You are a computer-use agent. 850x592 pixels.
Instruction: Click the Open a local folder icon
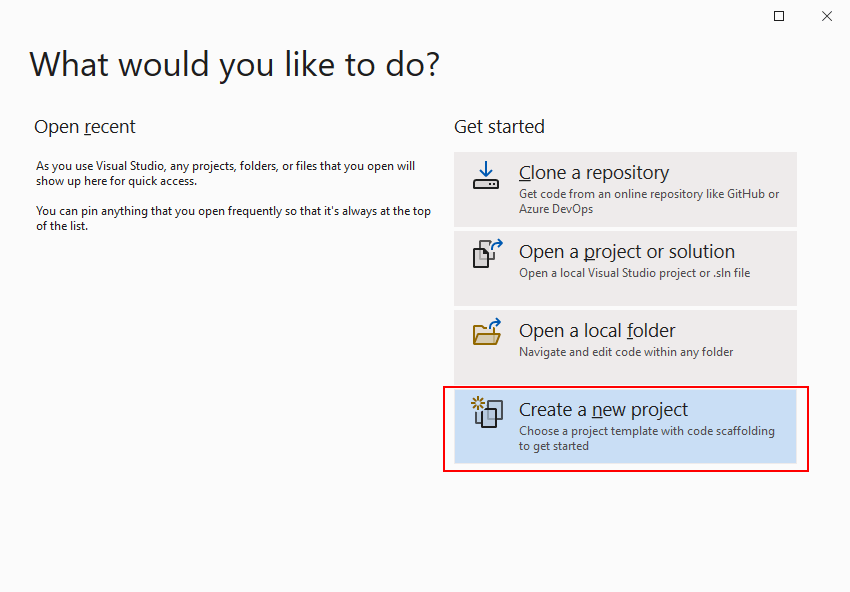click(487, 332)
